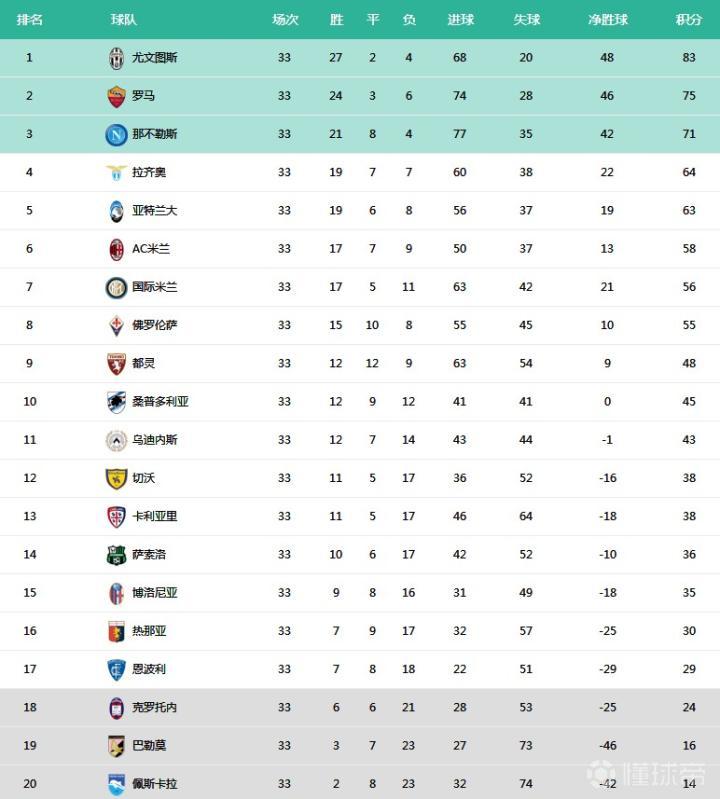This screenshot has width=720, height=799.
Task: Click the Juventus club crest icon
Action: click(x=117, y=58)
